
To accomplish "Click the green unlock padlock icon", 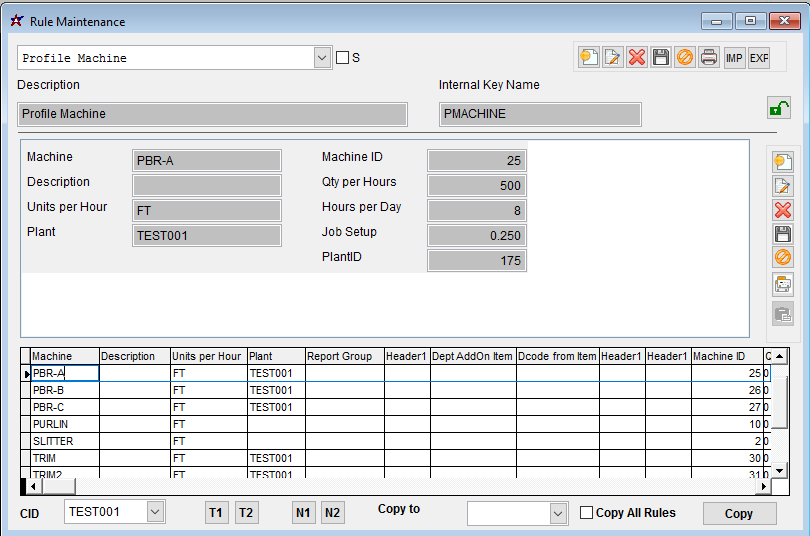I will [x=778, y=108].
